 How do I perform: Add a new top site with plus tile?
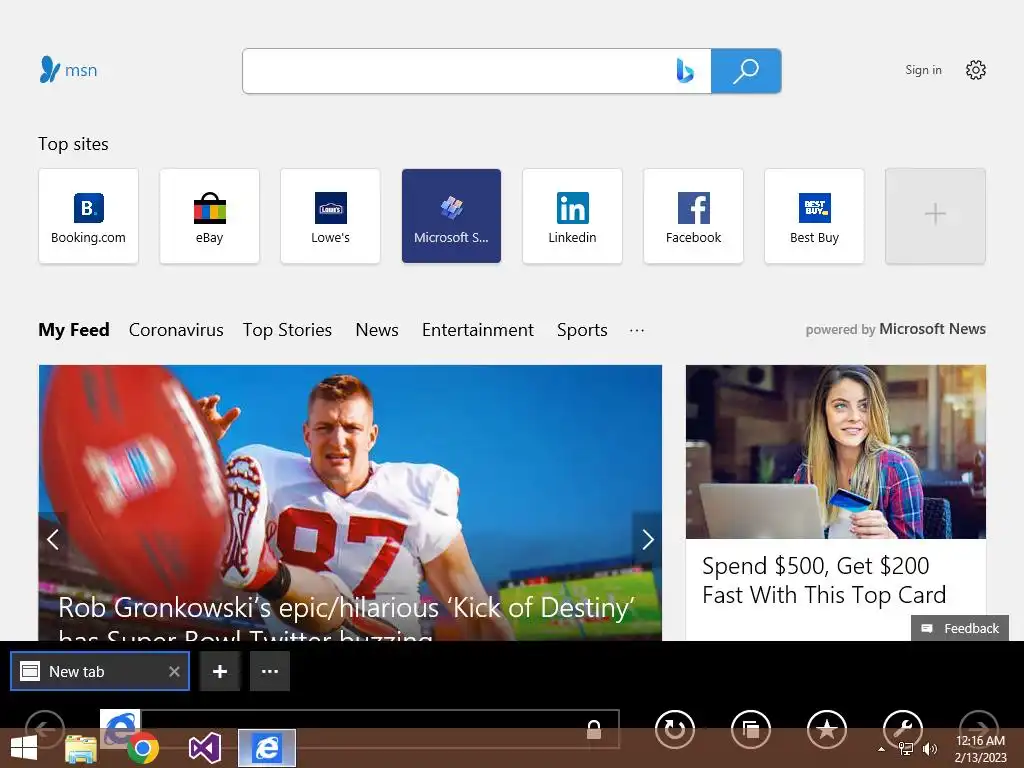(x=935, y=216)
